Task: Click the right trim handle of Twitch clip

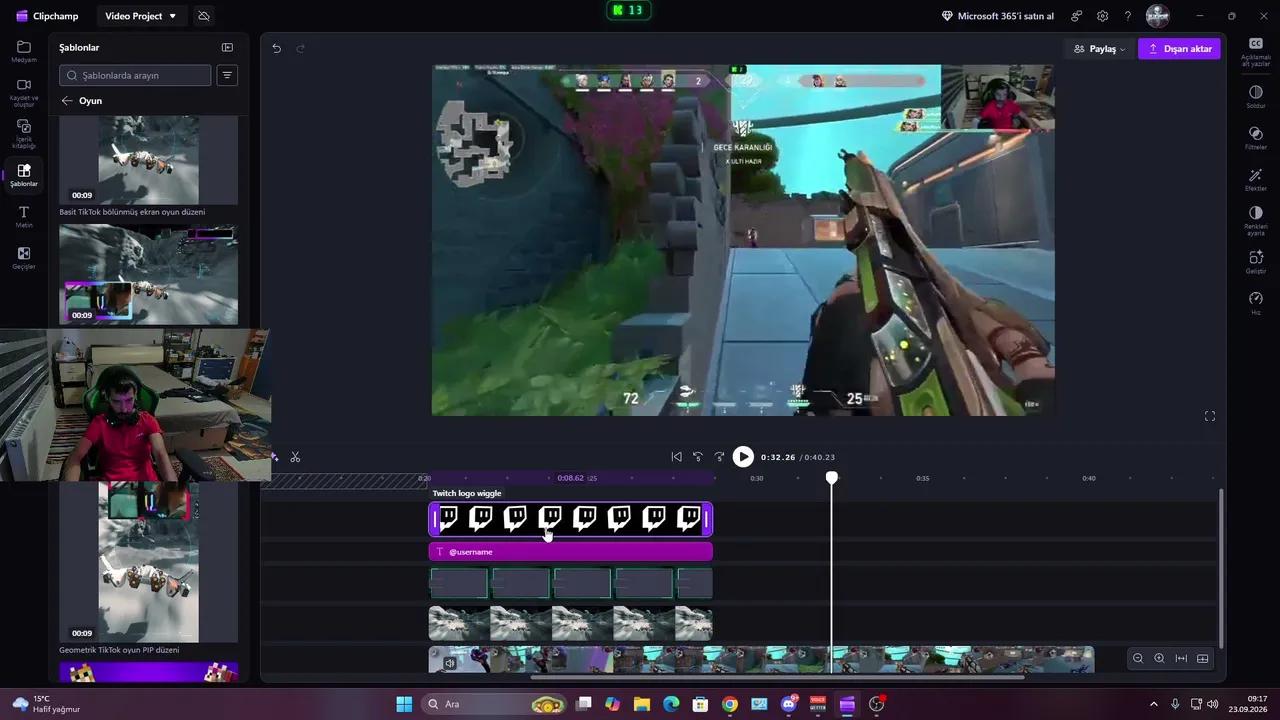Action: click(x=707, y=518)
